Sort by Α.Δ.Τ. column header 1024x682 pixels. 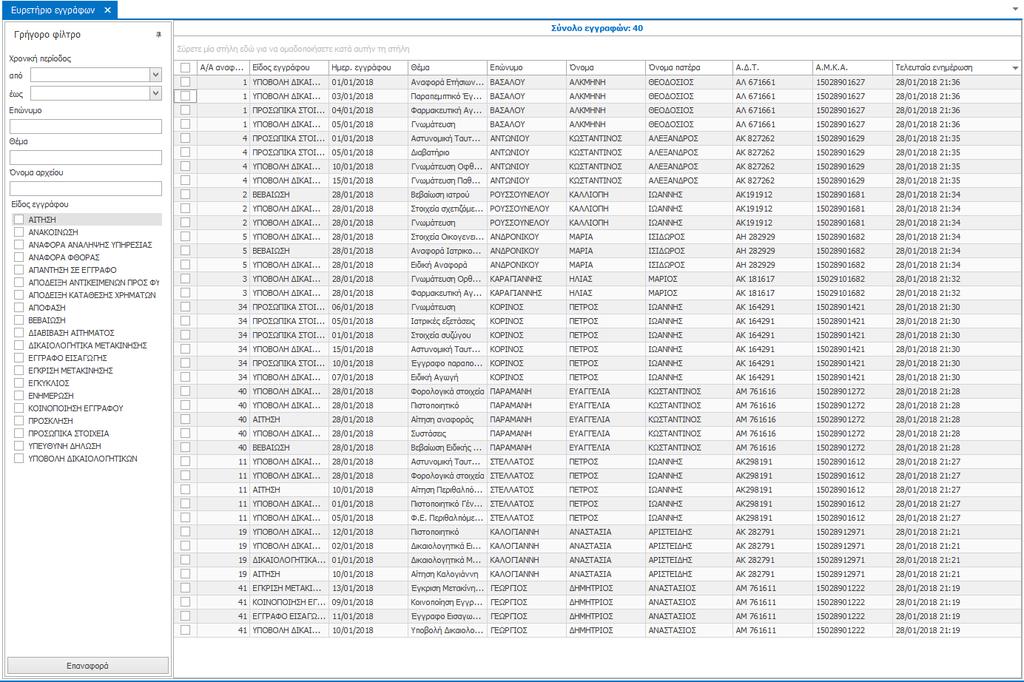tap(773, 68)
